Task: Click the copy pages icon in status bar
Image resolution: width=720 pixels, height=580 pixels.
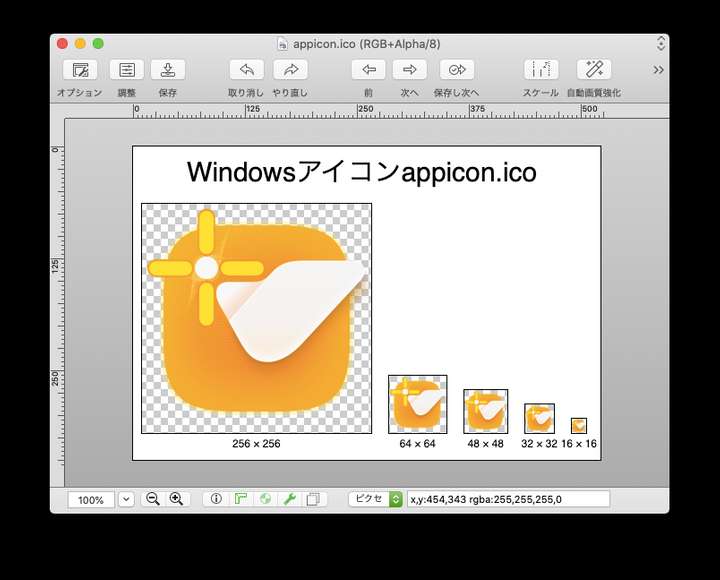Action: click(313, 499)
